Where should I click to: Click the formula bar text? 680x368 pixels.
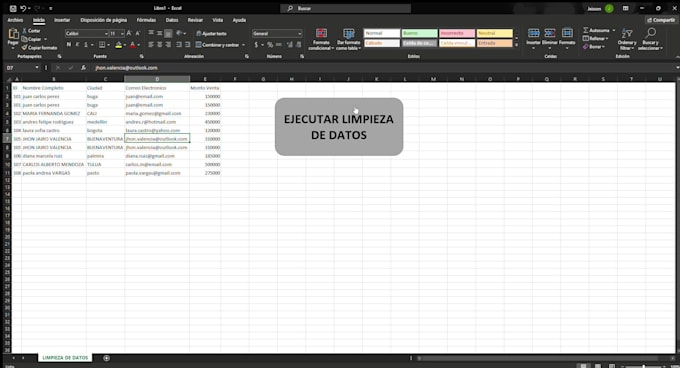[126, 68]
